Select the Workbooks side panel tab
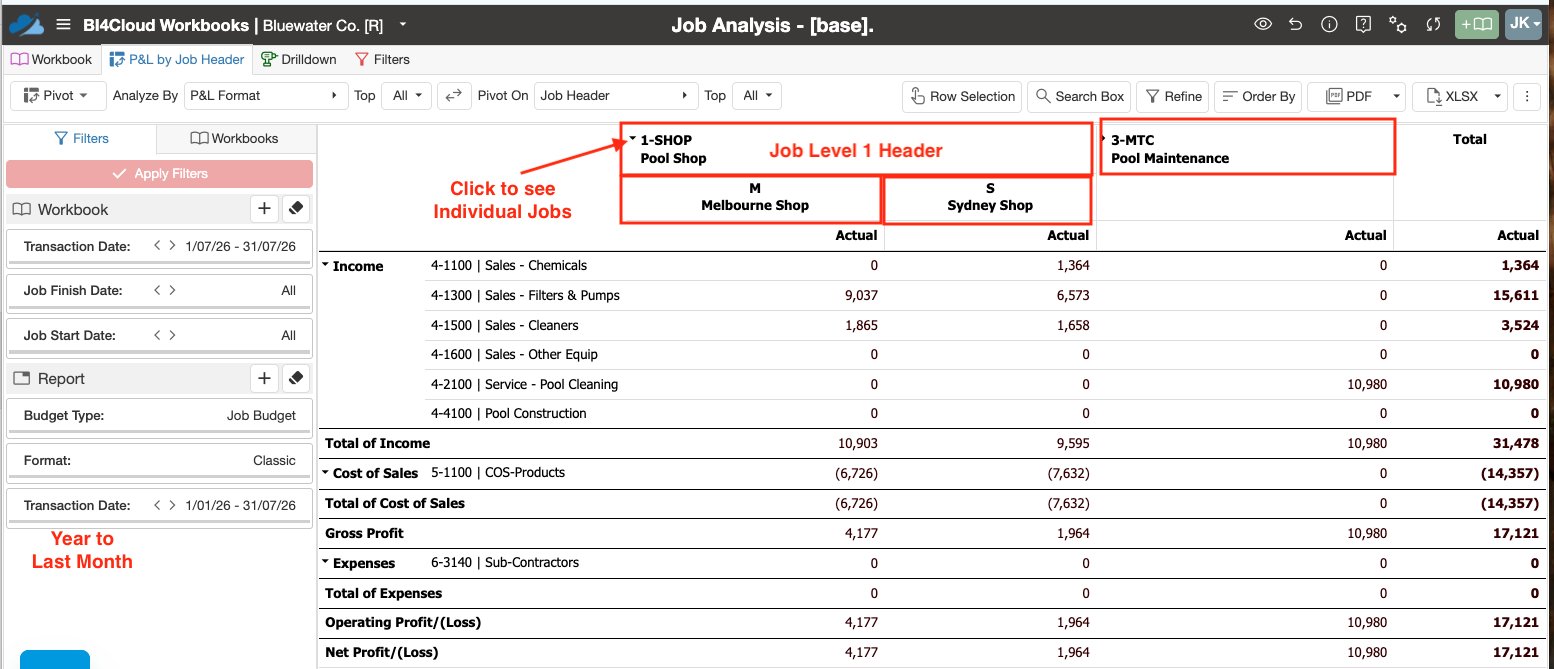Viewport: 1554px width, 669px height. pos(235,138)
